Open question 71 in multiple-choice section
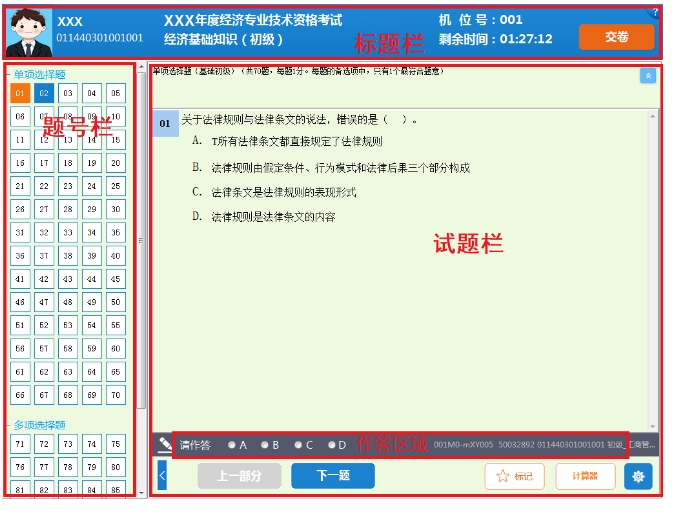Image resolution: width=677 pixels, height=521 pixels. (x=20, y=444)
